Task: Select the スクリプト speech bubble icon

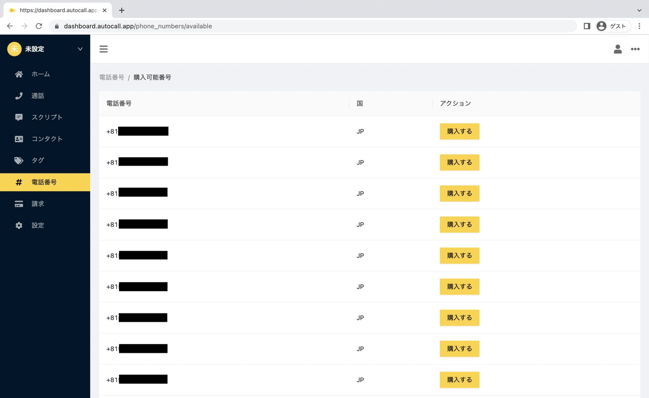Action: pos(19,117)
